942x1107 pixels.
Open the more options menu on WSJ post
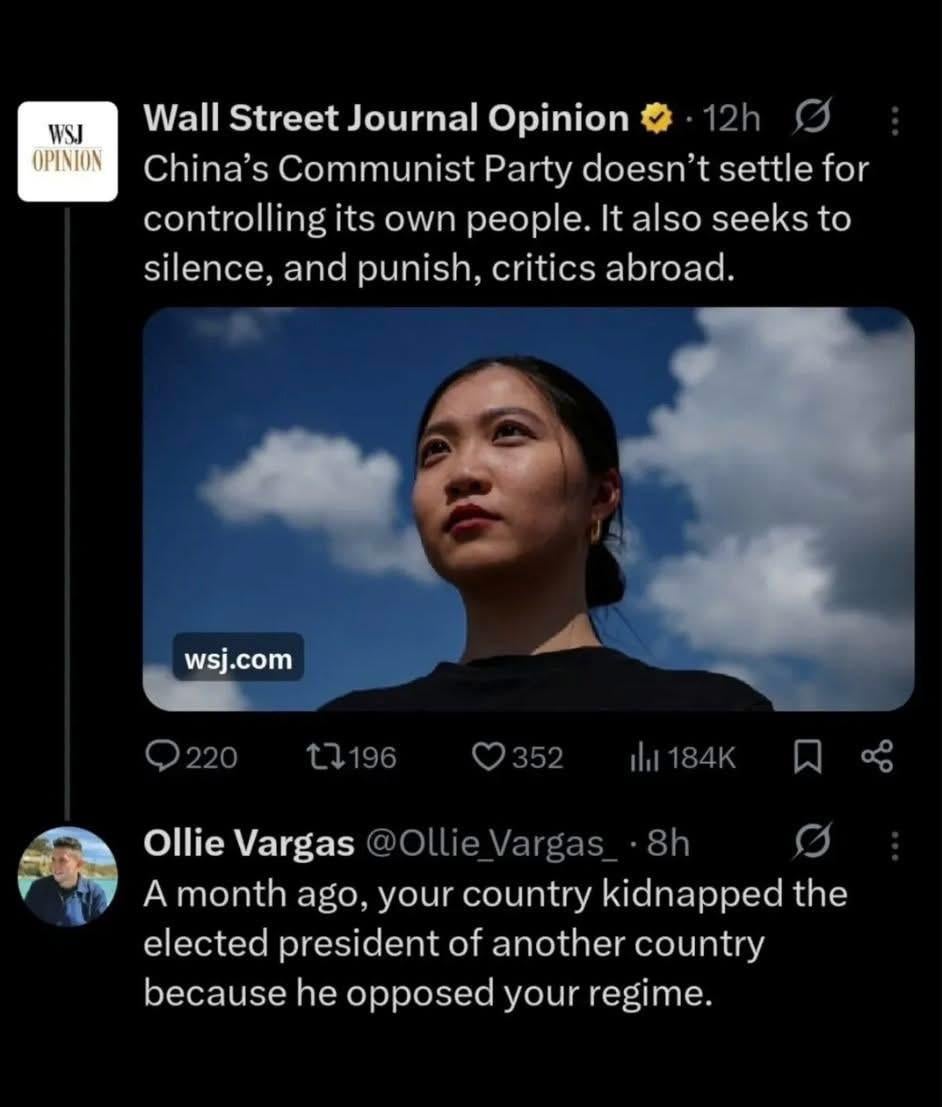(x=894, y=121)
